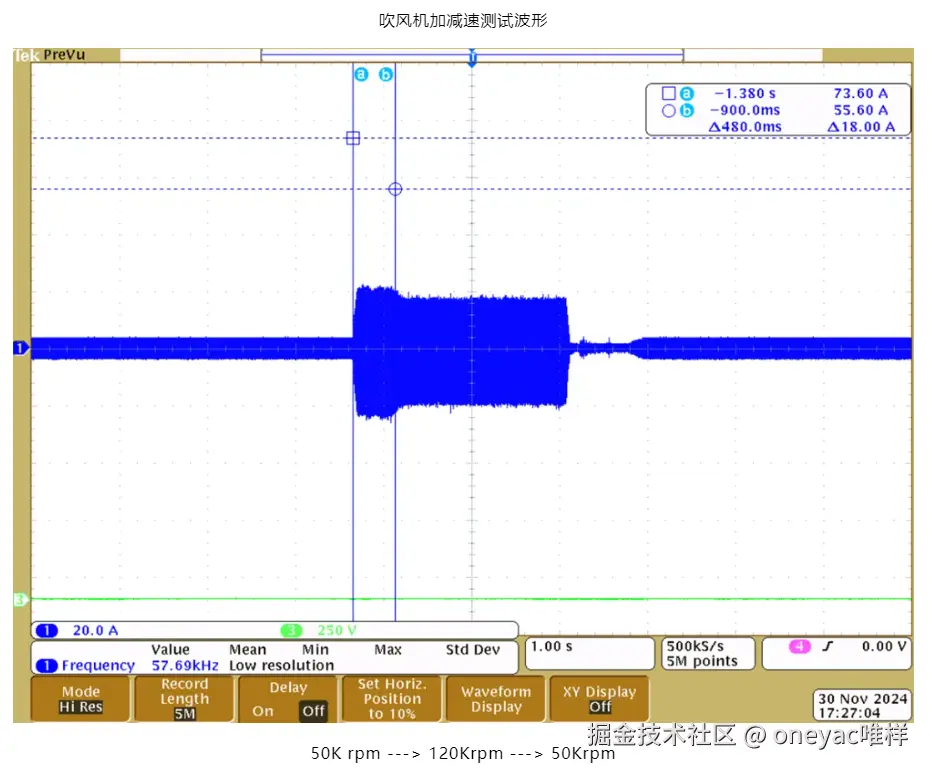Open the Waveform Display menu
The image size is (930, 771).
(496, 699)
